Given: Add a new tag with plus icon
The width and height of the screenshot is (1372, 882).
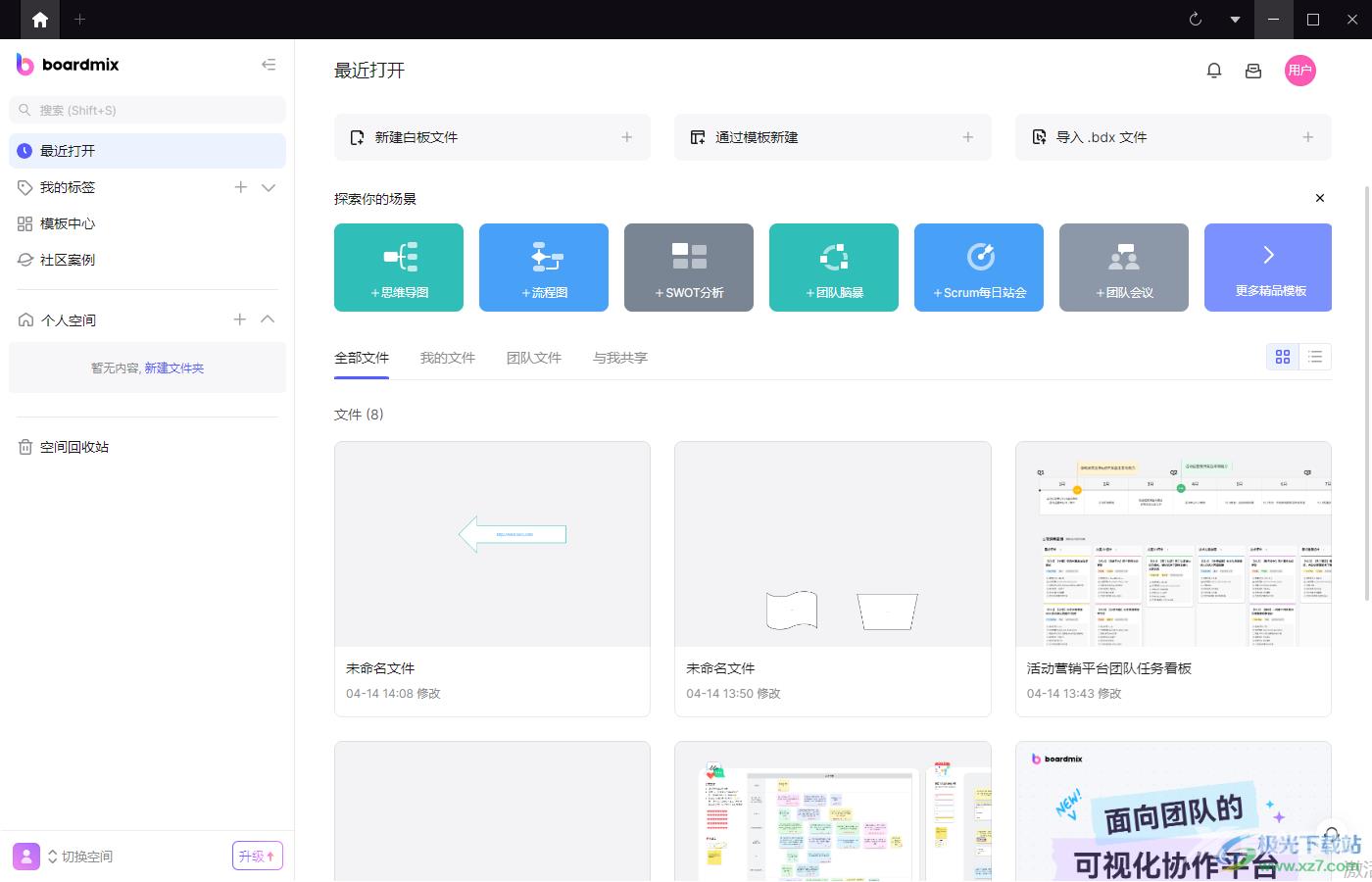Looking at the screenshot, I should pos(241,187).
